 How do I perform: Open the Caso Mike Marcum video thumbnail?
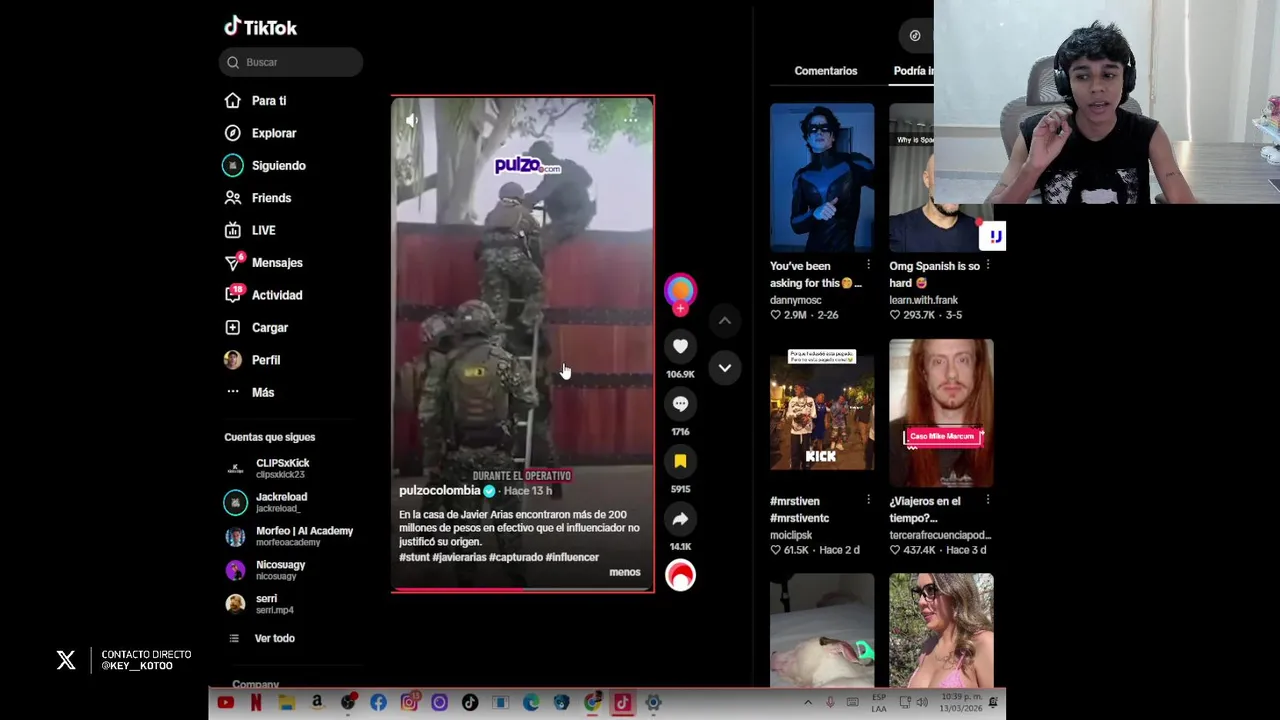click(x=941, y=412)
